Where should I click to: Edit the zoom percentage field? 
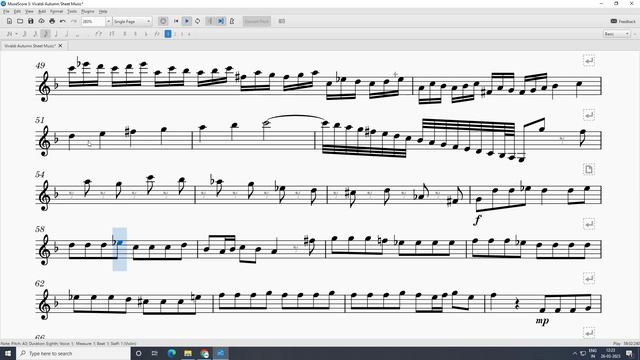93,21
